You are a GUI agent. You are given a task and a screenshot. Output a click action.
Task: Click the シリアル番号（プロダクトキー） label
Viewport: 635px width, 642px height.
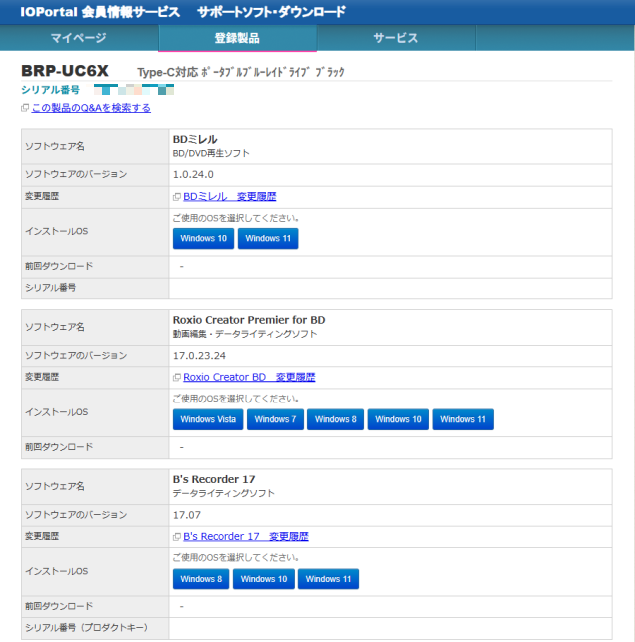pos(87,627)
